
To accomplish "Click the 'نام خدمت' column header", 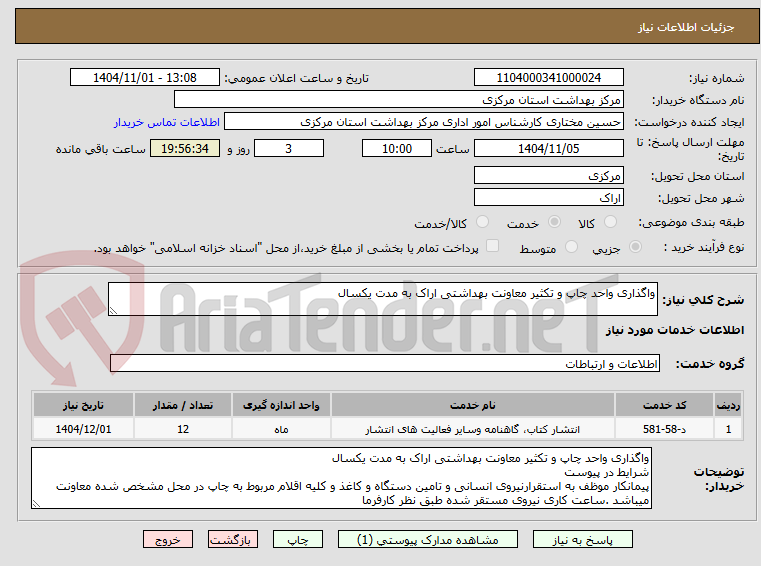I will point(473,405).
